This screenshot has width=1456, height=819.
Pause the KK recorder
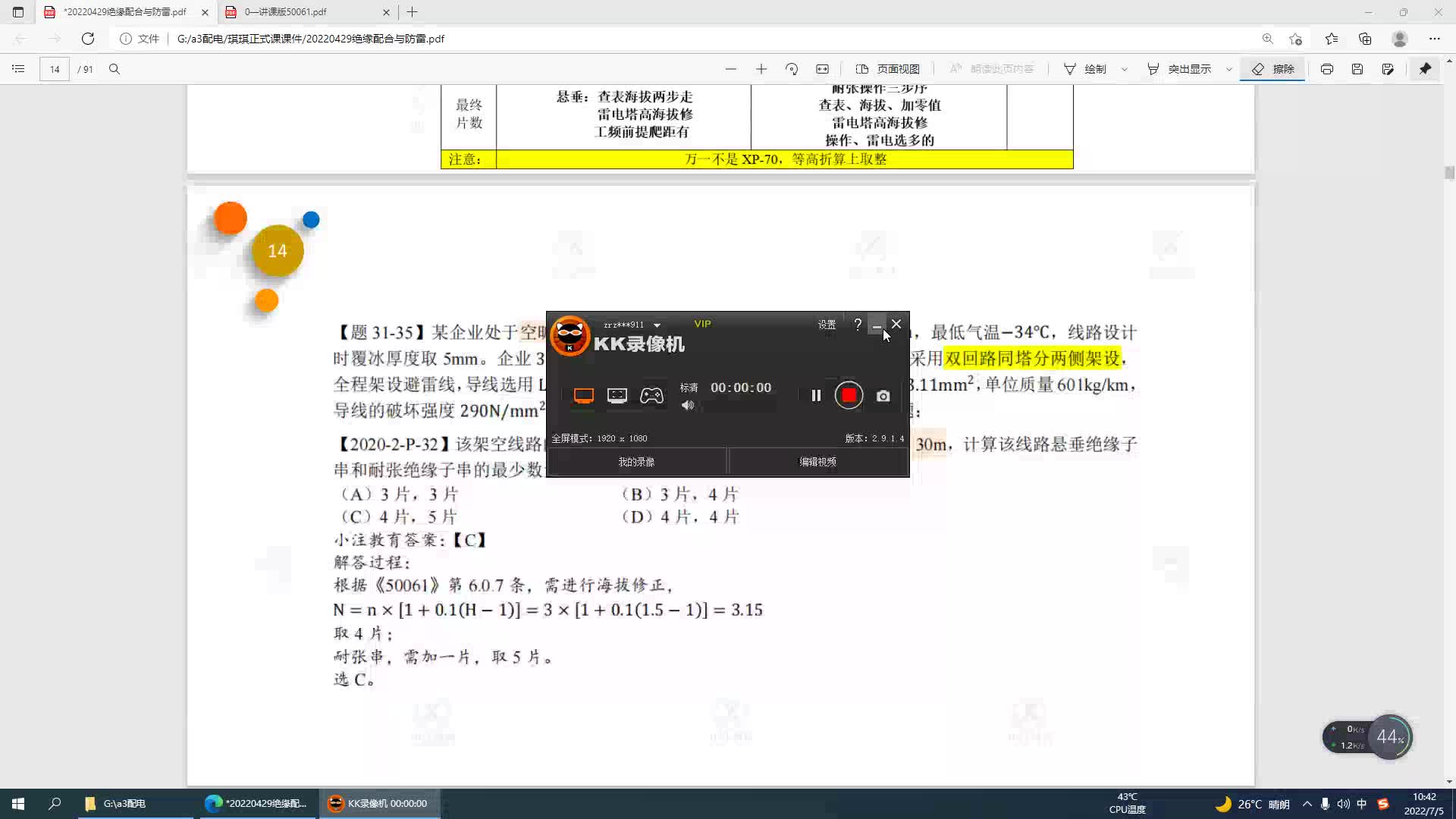[816, 395]
